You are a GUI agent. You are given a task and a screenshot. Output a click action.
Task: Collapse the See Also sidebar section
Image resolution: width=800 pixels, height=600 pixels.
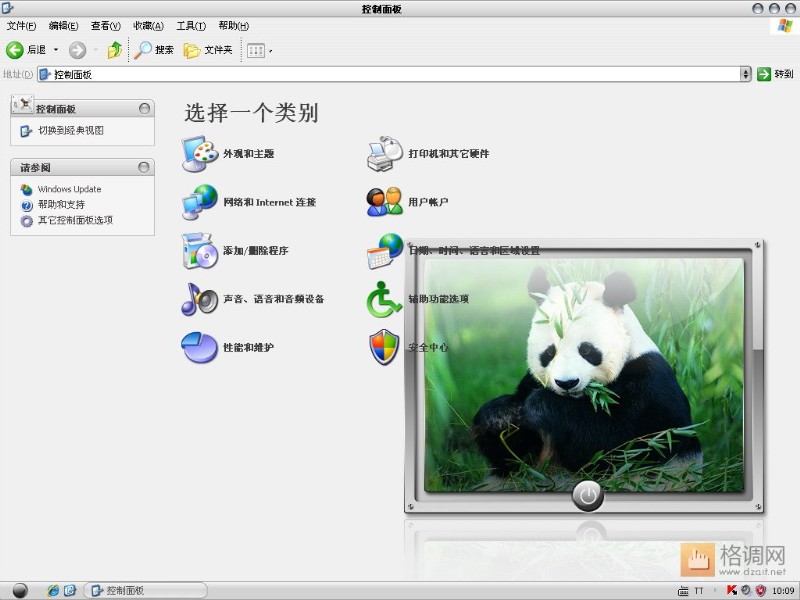(x=144, y=167)
